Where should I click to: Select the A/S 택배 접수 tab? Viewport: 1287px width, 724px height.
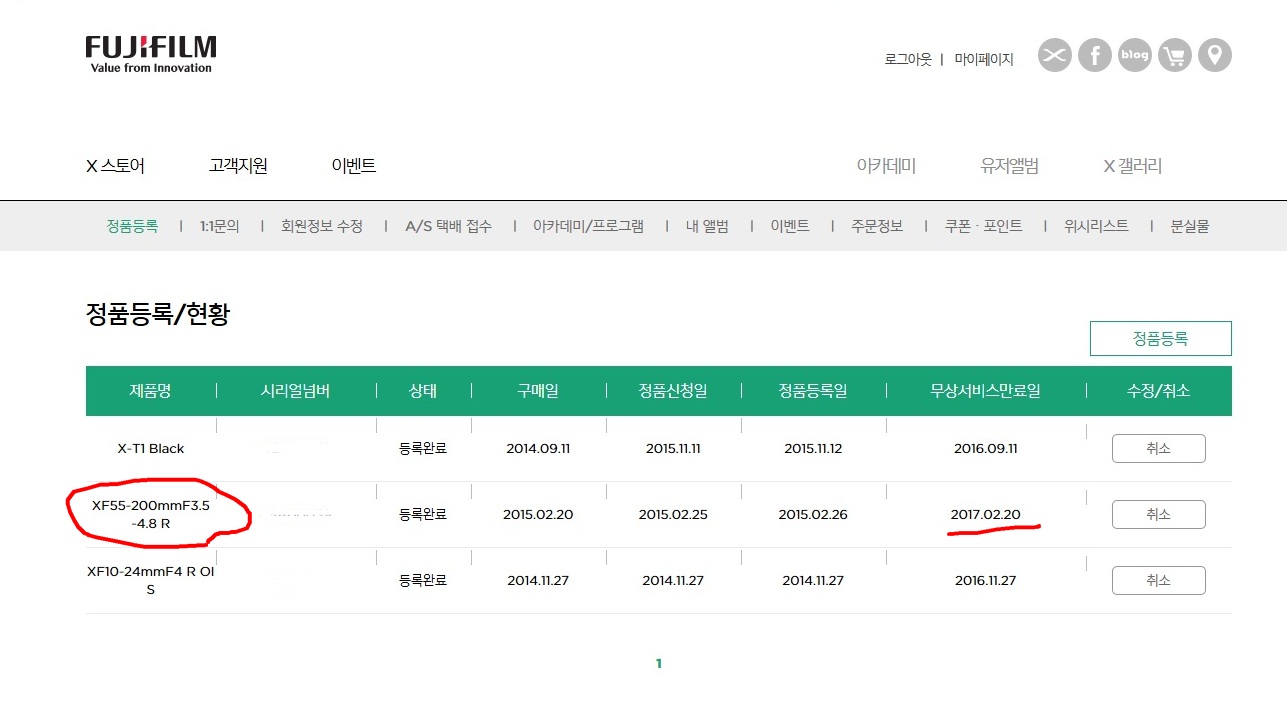point(448,226)
